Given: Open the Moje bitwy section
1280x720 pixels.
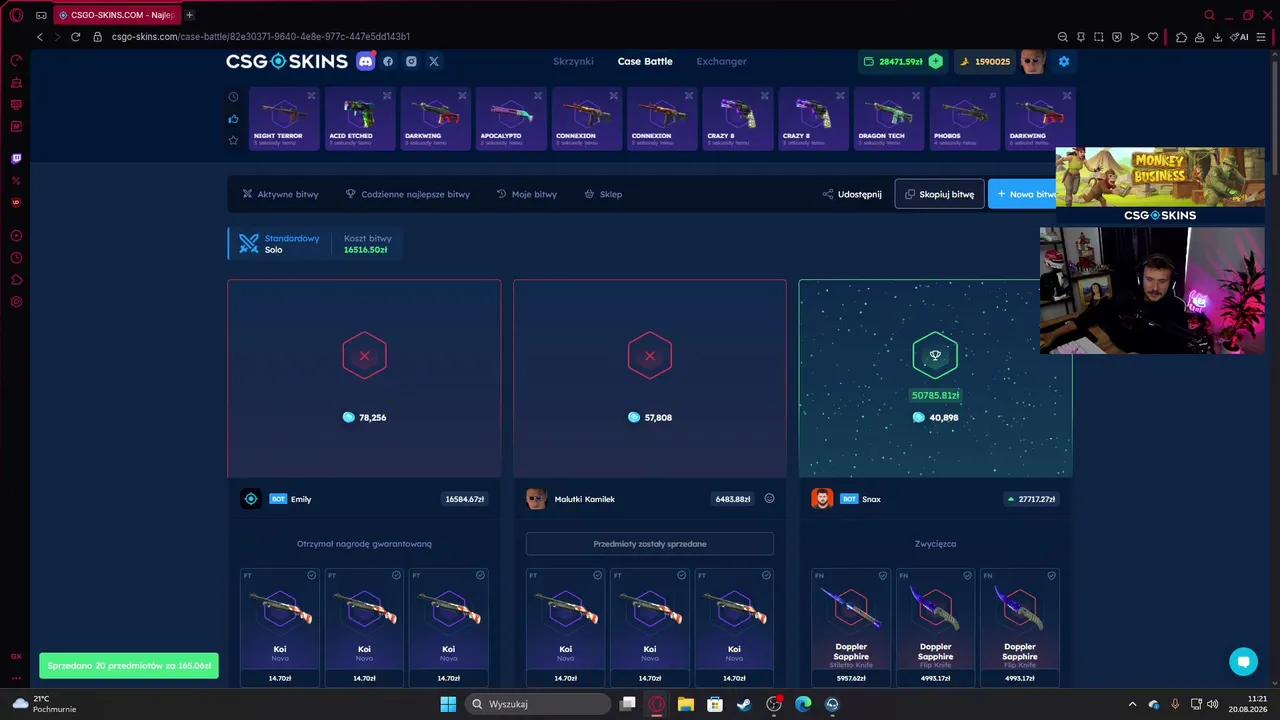Looking at the screenshot, I should click(527, 194).
